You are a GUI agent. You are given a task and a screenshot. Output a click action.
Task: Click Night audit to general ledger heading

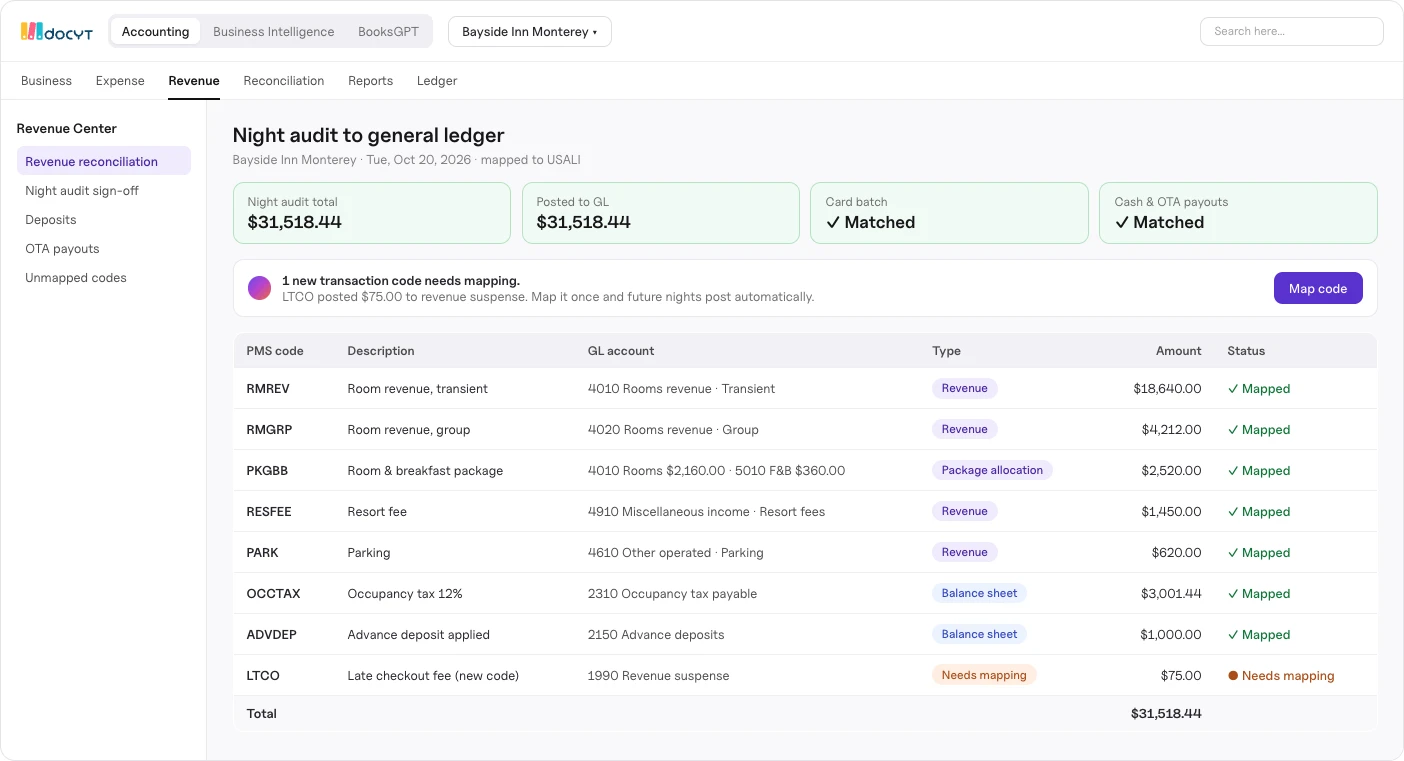click(368, 135)
